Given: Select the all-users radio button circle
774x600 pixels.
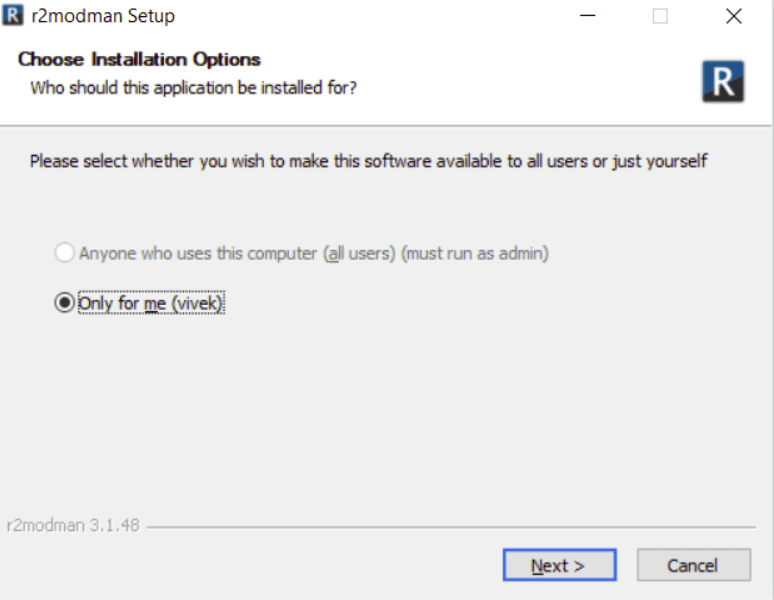Looking at the screenshot, I should [x=64, y=253].
